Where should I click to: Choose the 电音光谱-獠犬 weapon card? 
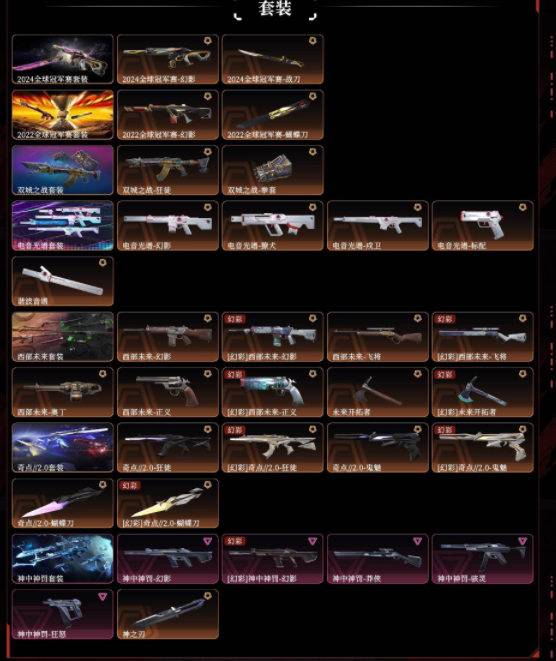pos(273,226)
